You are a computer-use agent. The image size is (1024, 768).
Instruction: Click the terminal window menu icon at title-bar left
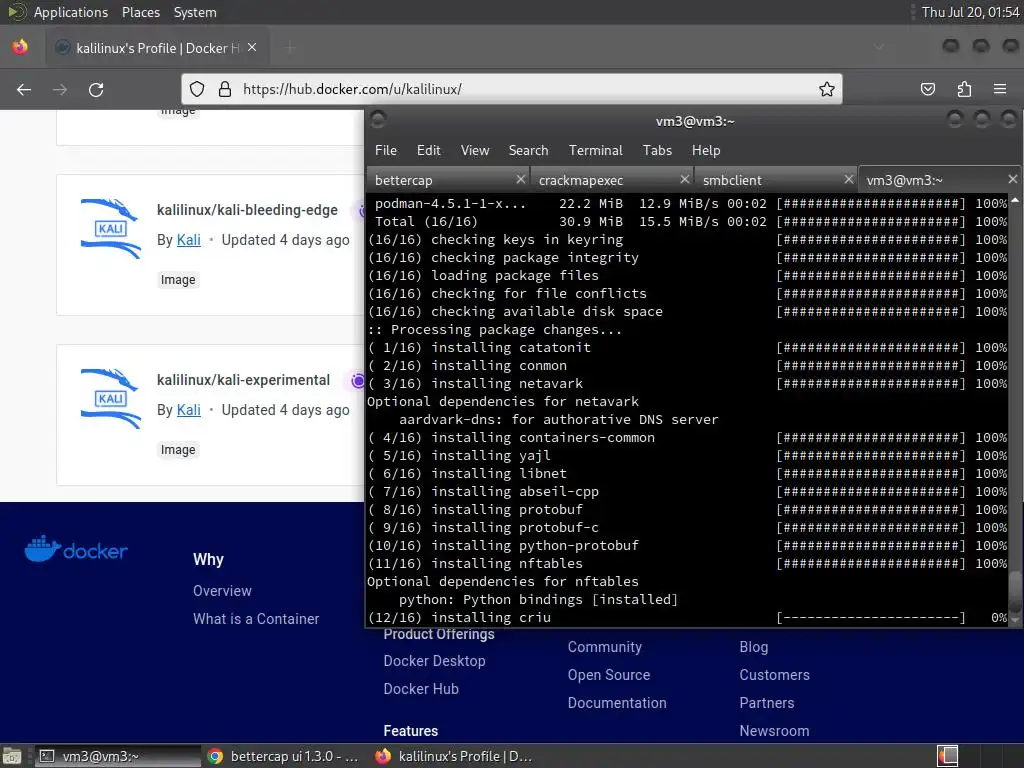tap(378, 120)
